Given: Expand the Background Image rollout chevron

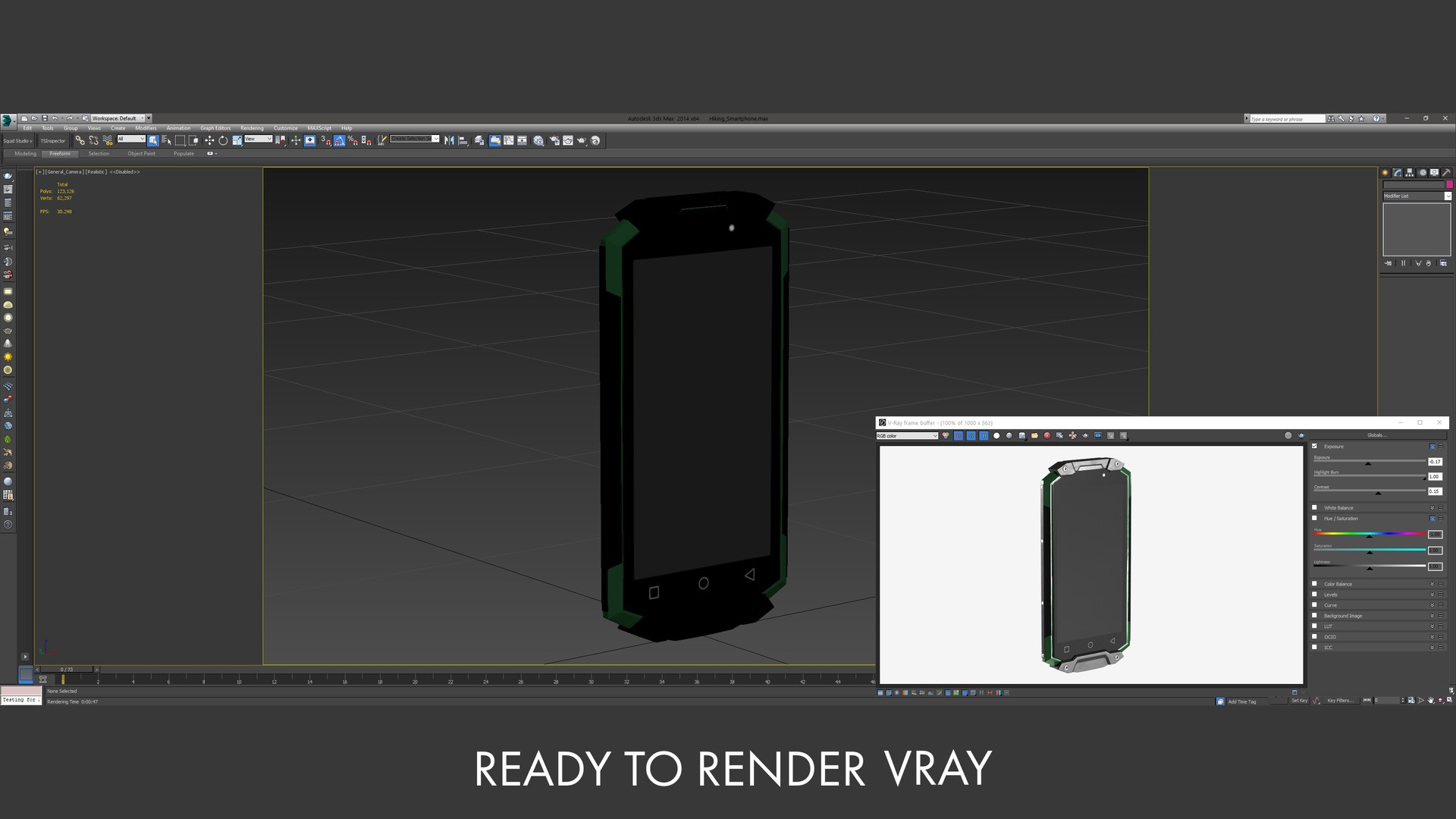Looking at the screenshot, I should [1432, 616].
